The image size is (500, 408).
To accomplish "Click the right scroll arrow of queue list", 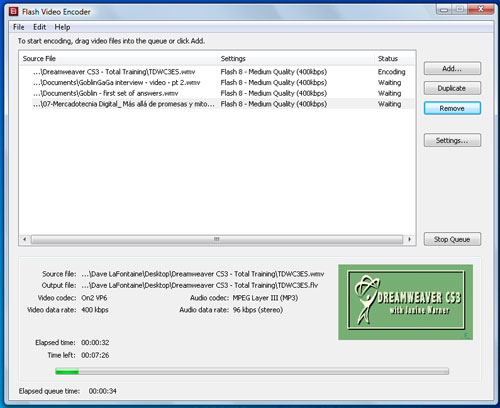I will click(x=409, y=239).
